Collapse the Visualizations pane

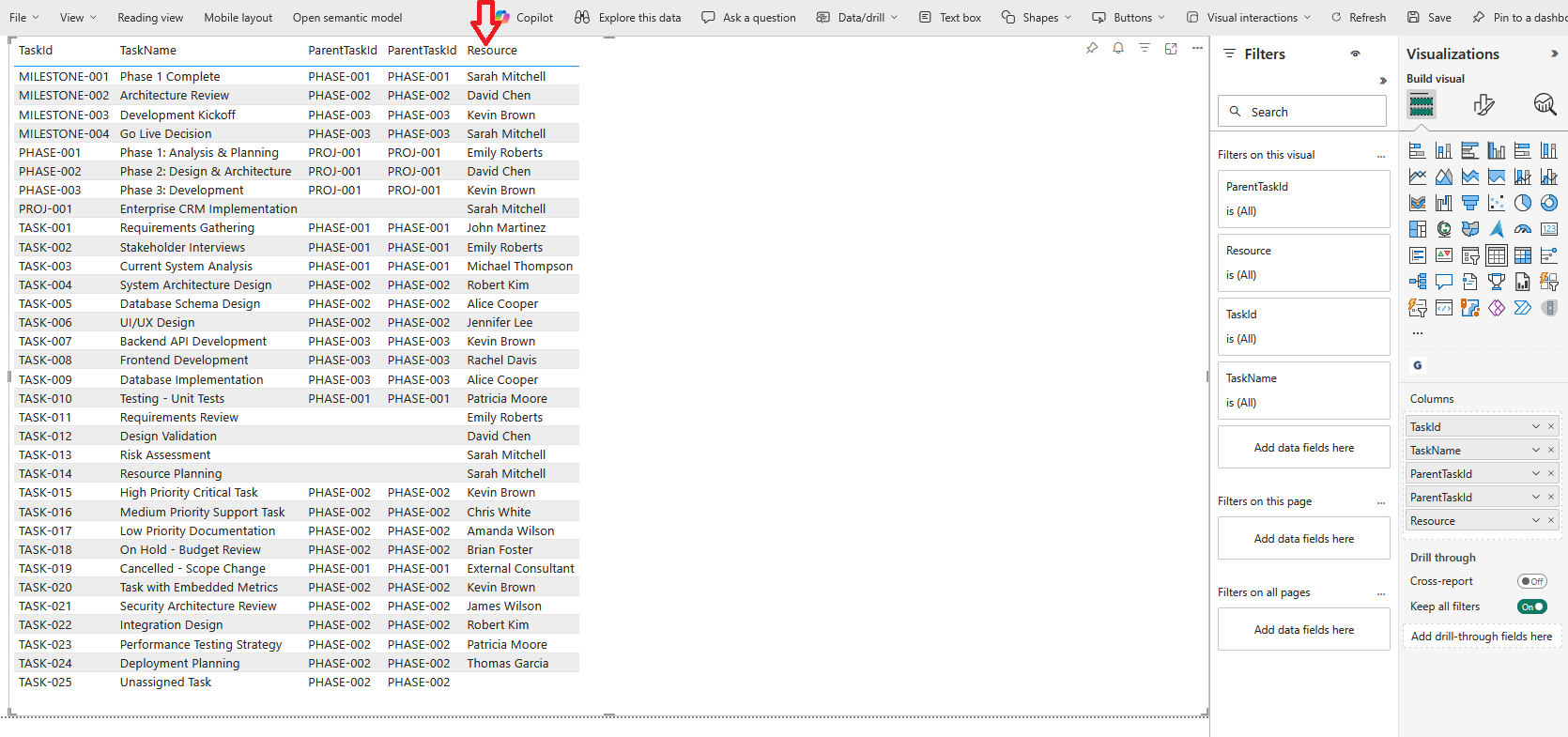(1554, 54)
